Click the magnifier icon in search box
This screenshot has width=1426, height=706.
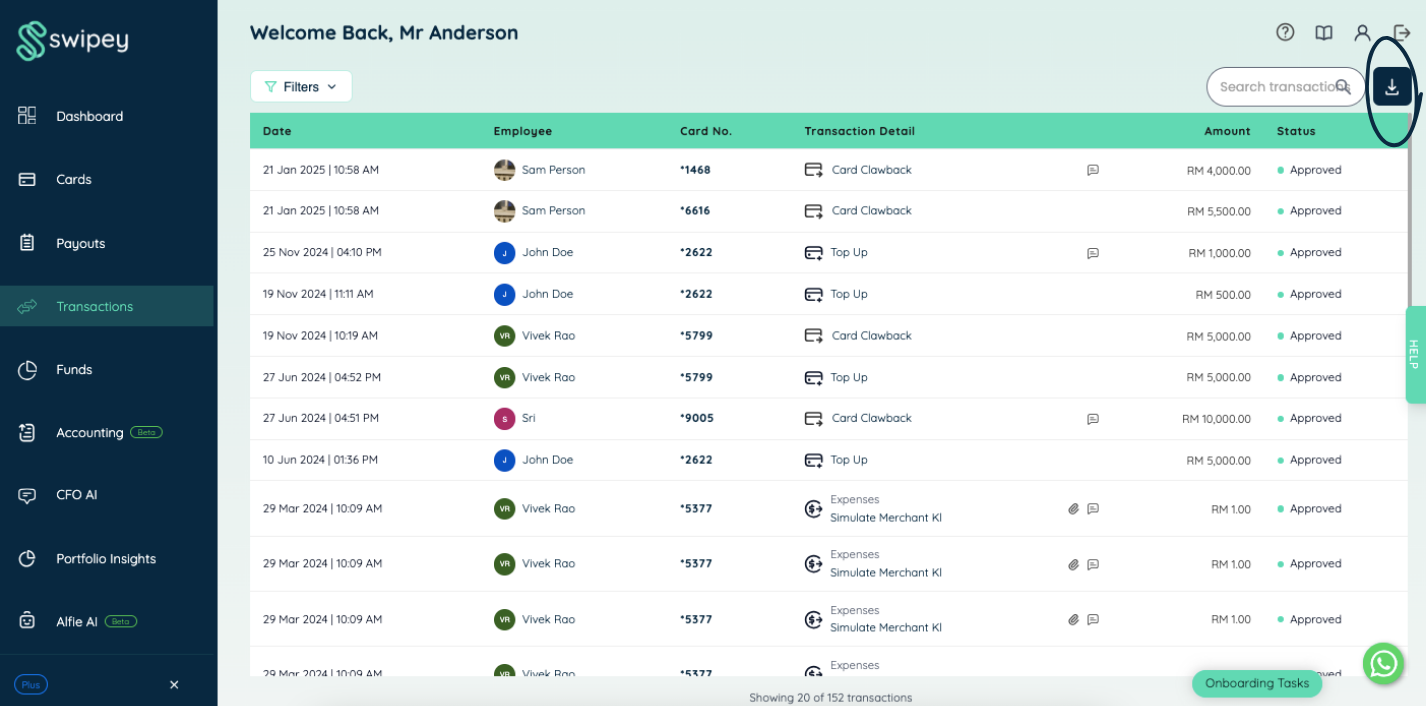point(1343,87)
